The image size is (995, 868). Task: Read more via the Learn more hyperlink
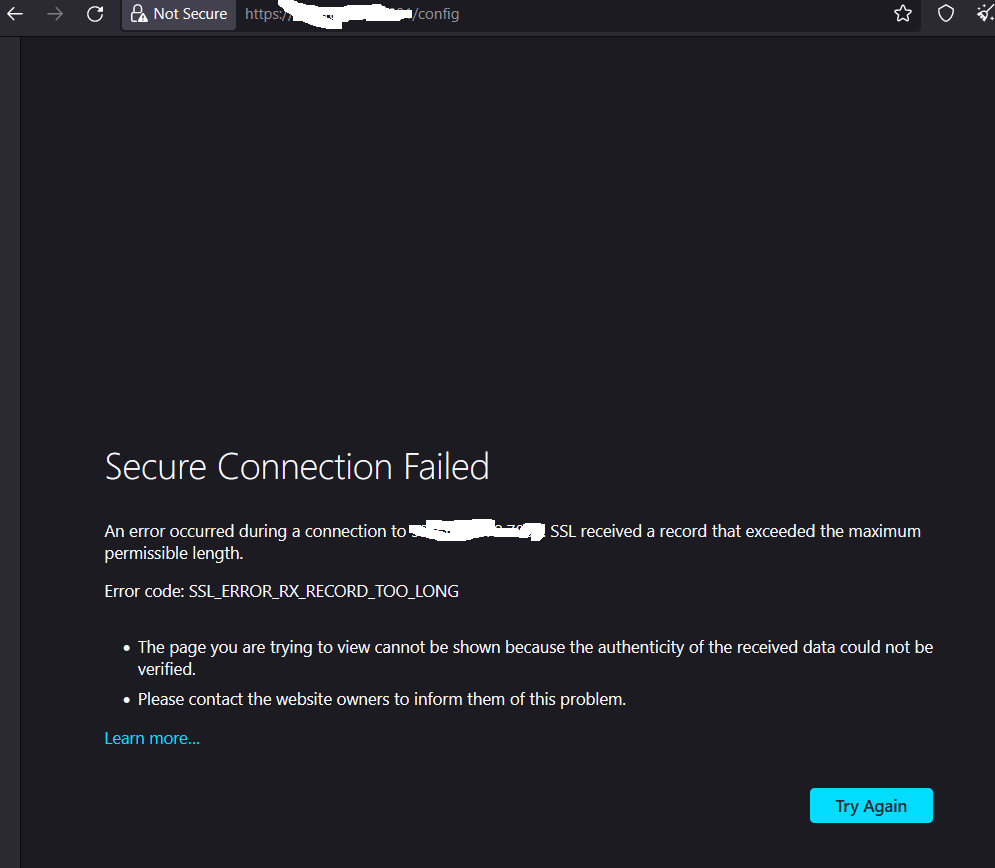151,738
